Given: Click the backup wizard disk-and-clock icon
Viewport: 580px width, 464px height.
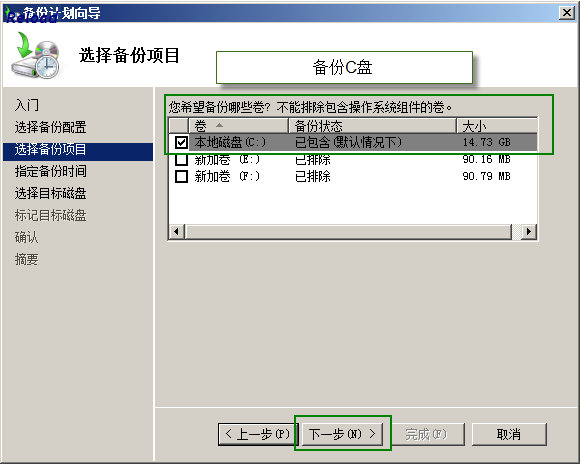Looking at the screenshot, I should [x=36, y=56].
